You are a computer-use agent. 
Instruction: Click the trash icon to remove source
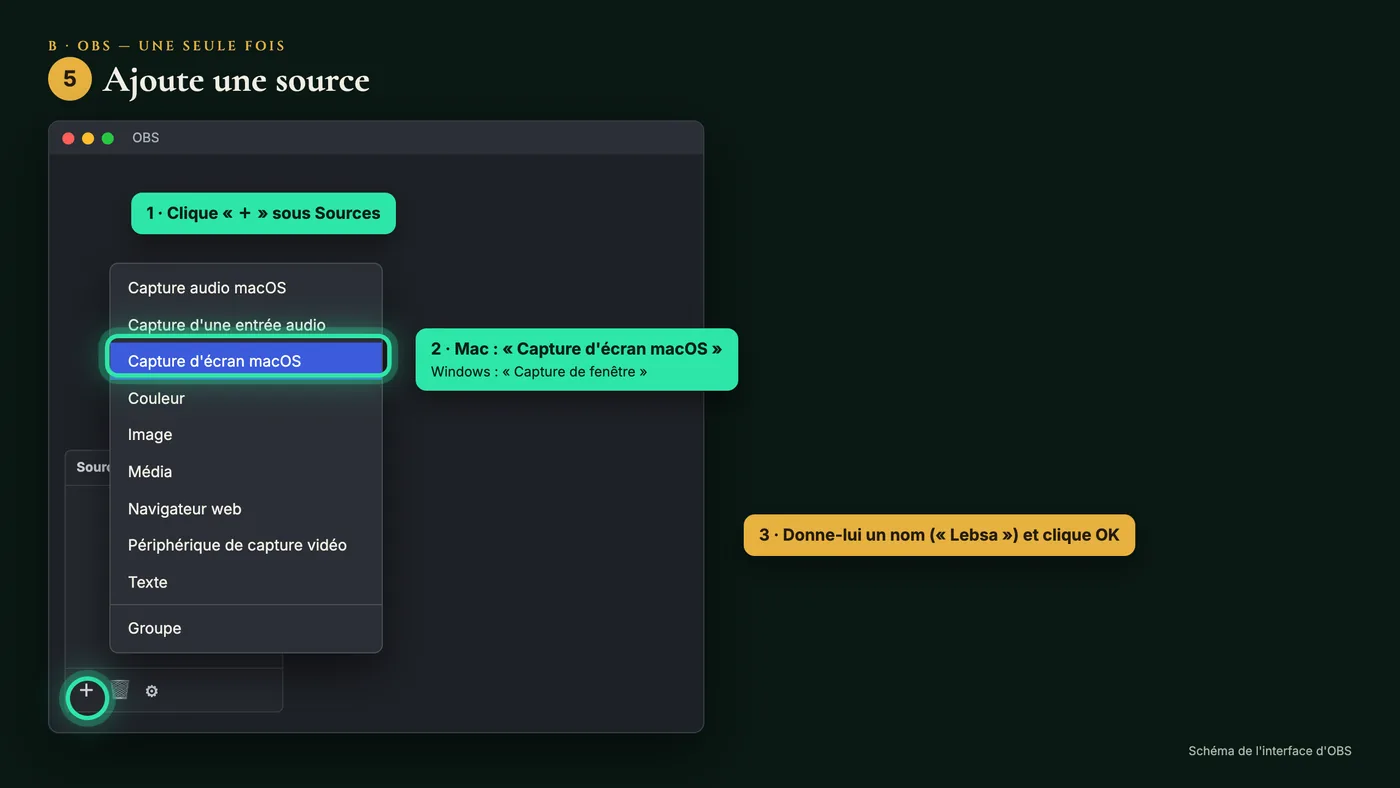pyautogui.click(x=120, y=690)
